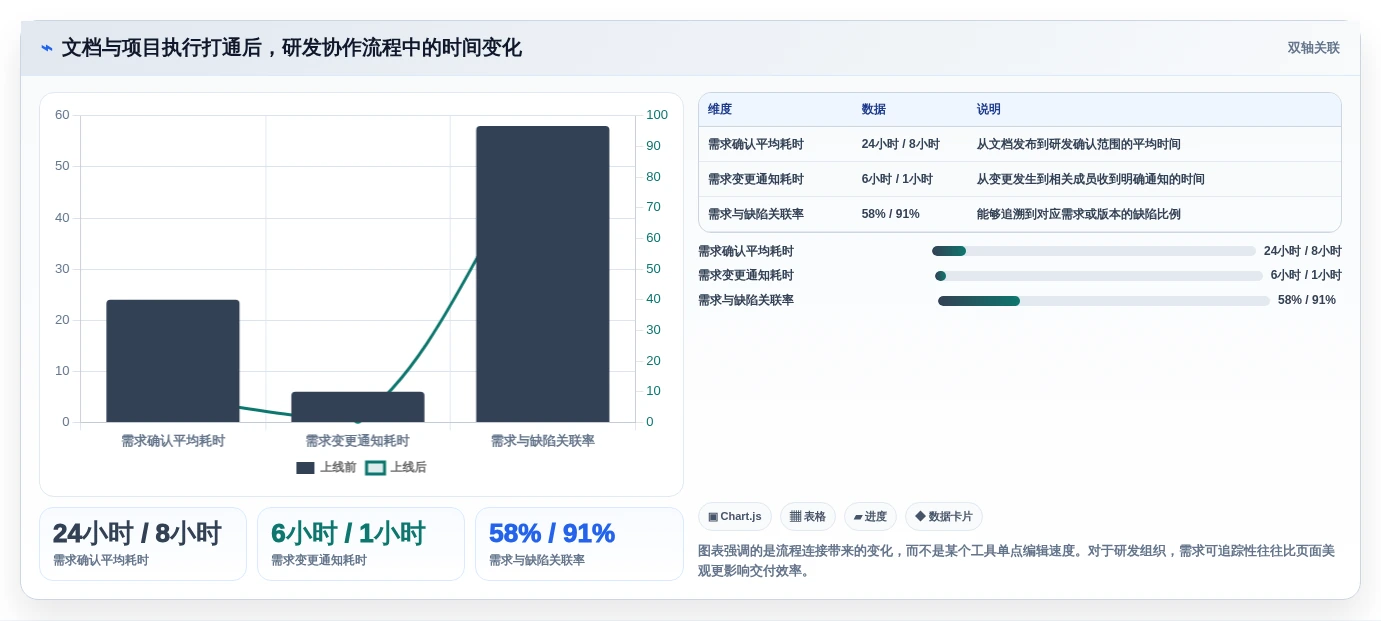Click the 表格 tag chip
The image size is (1381, 621).
coord(808,517)
